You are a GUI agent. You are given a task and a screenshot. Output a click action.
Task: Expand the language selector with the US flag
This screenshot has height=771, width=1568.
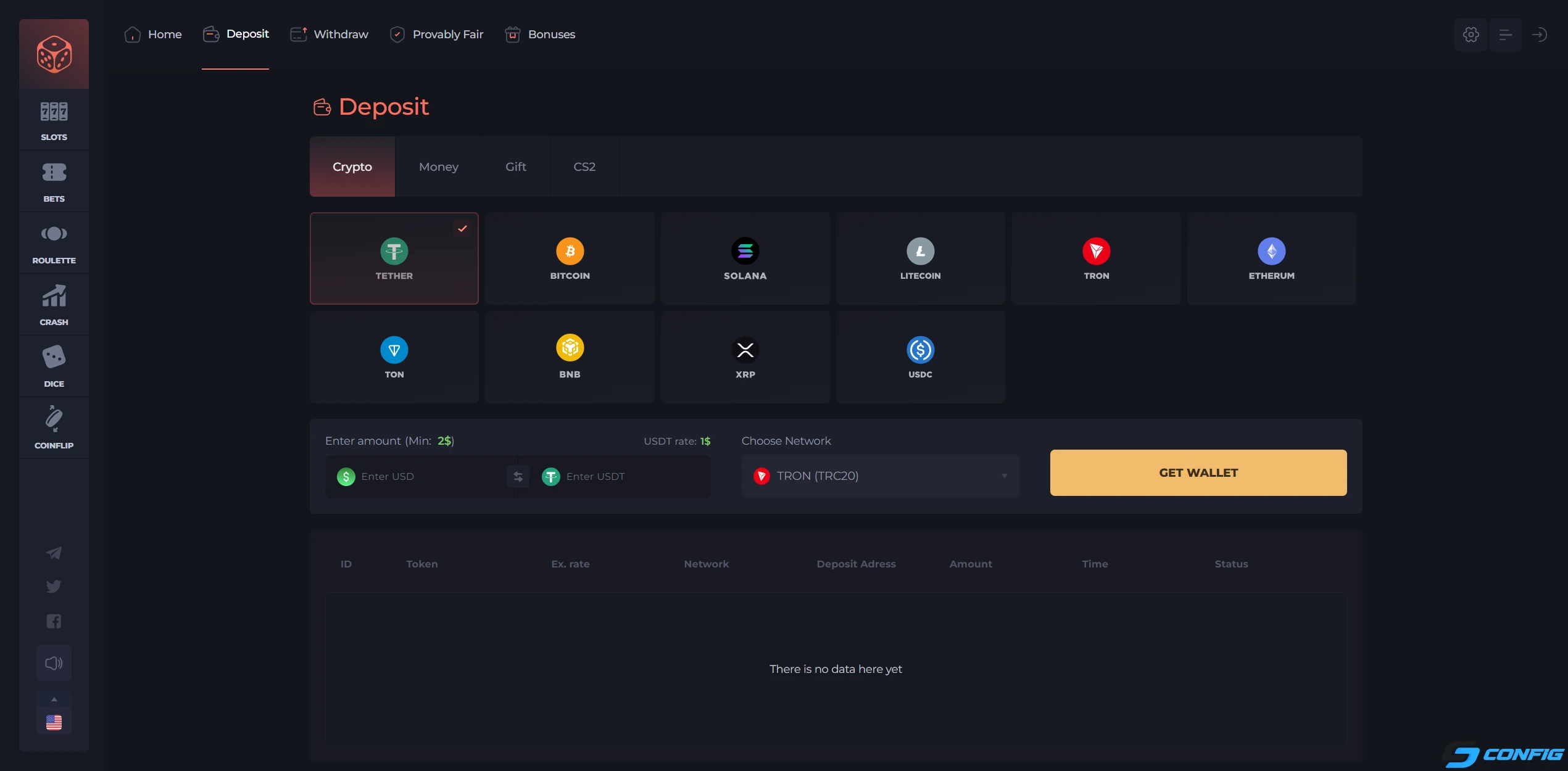(x=54, y=723)
